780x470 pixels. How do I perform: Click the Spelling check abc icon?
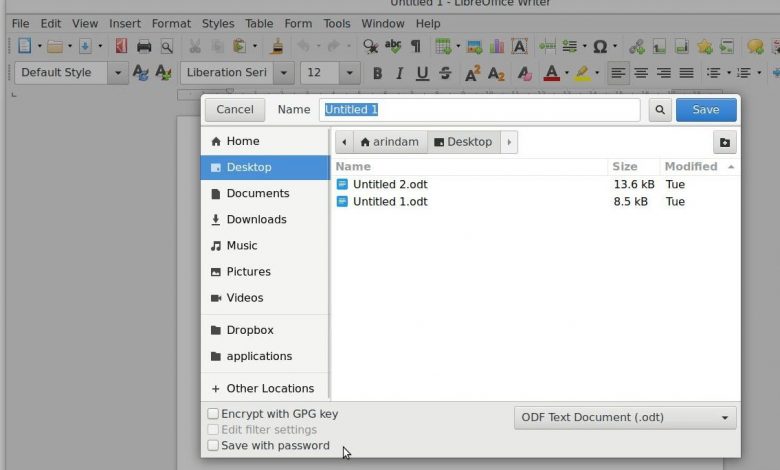(x=393, y=46)
